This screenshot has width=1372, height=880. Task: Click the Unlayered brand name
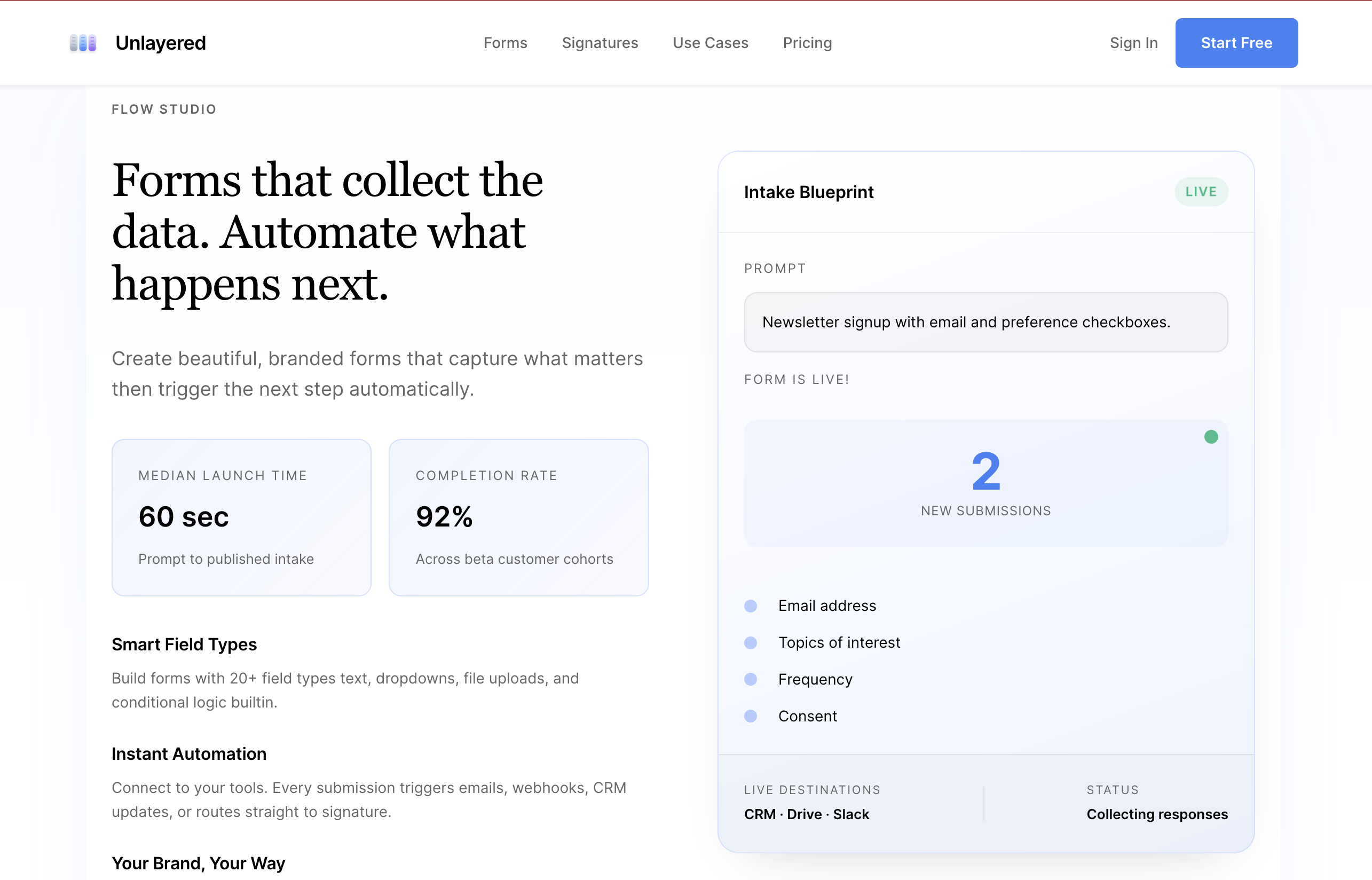click(x=161, y=43)
